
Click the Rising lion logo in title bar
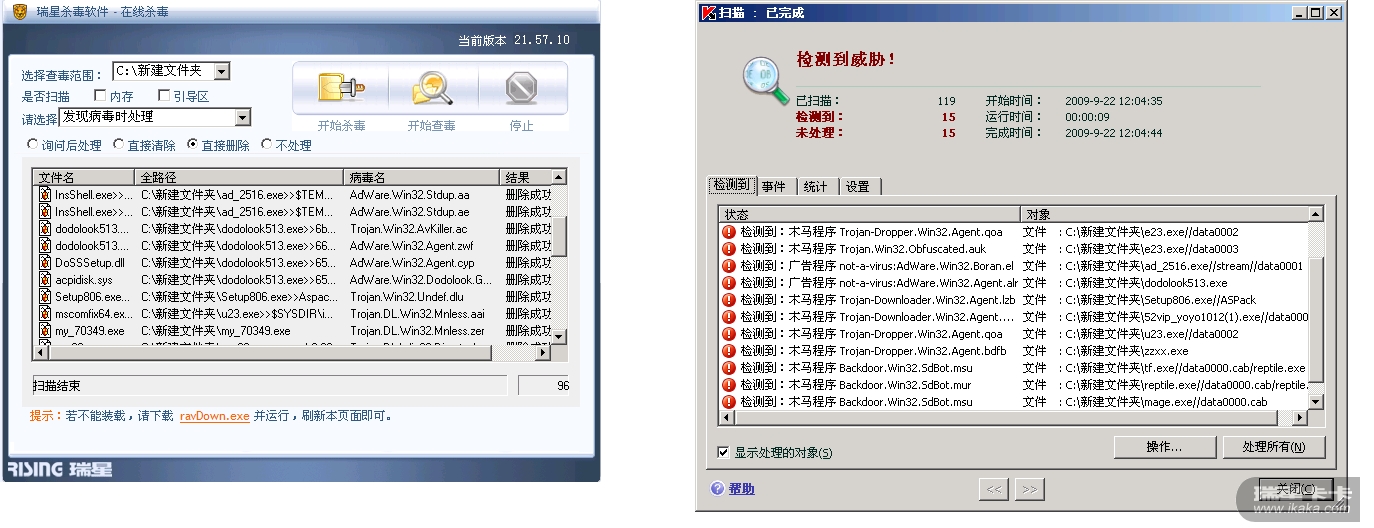click(19, 12)
